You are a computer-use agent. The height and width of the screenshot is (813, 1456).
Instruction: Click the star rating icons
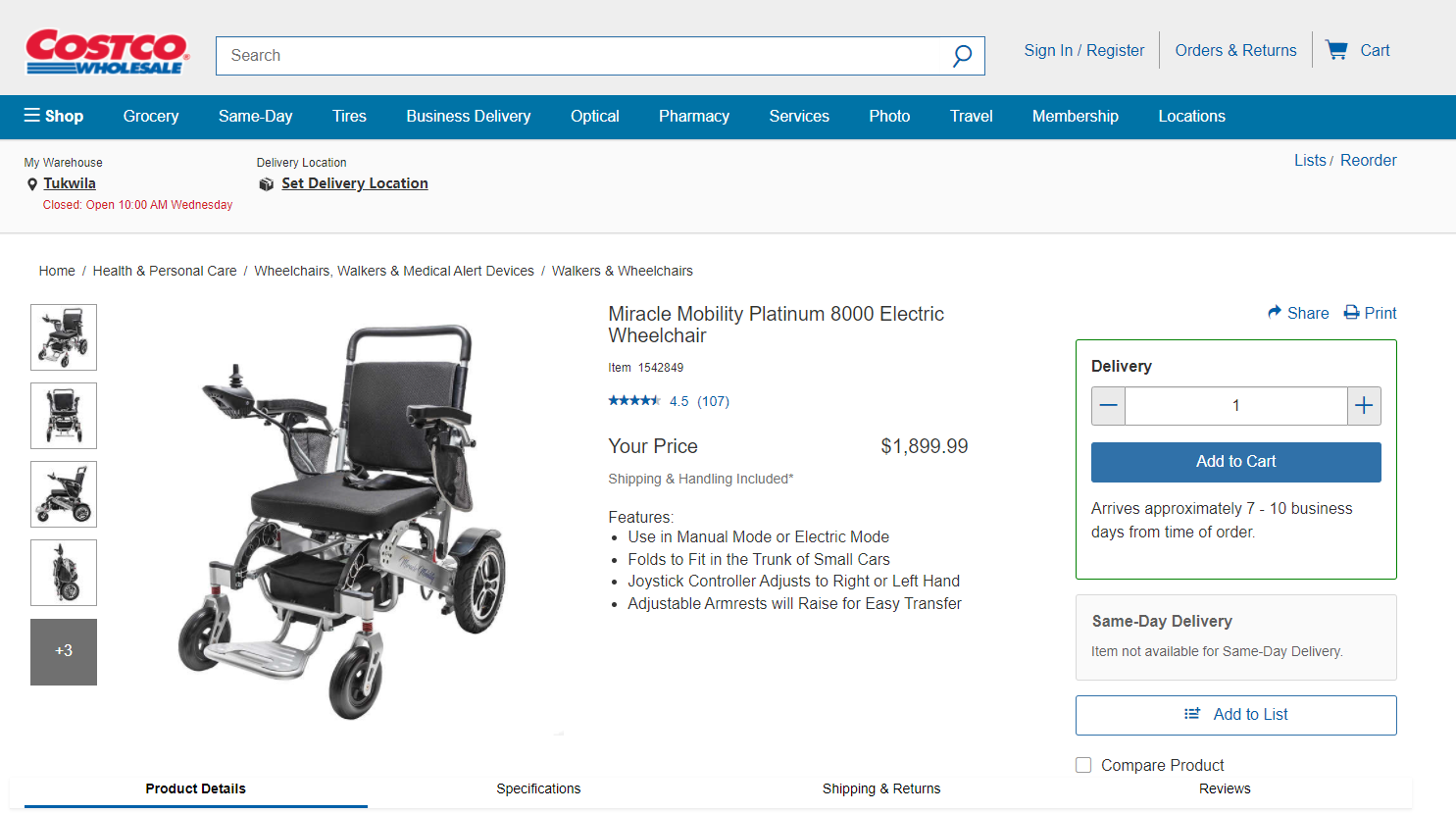coord(634,400)
